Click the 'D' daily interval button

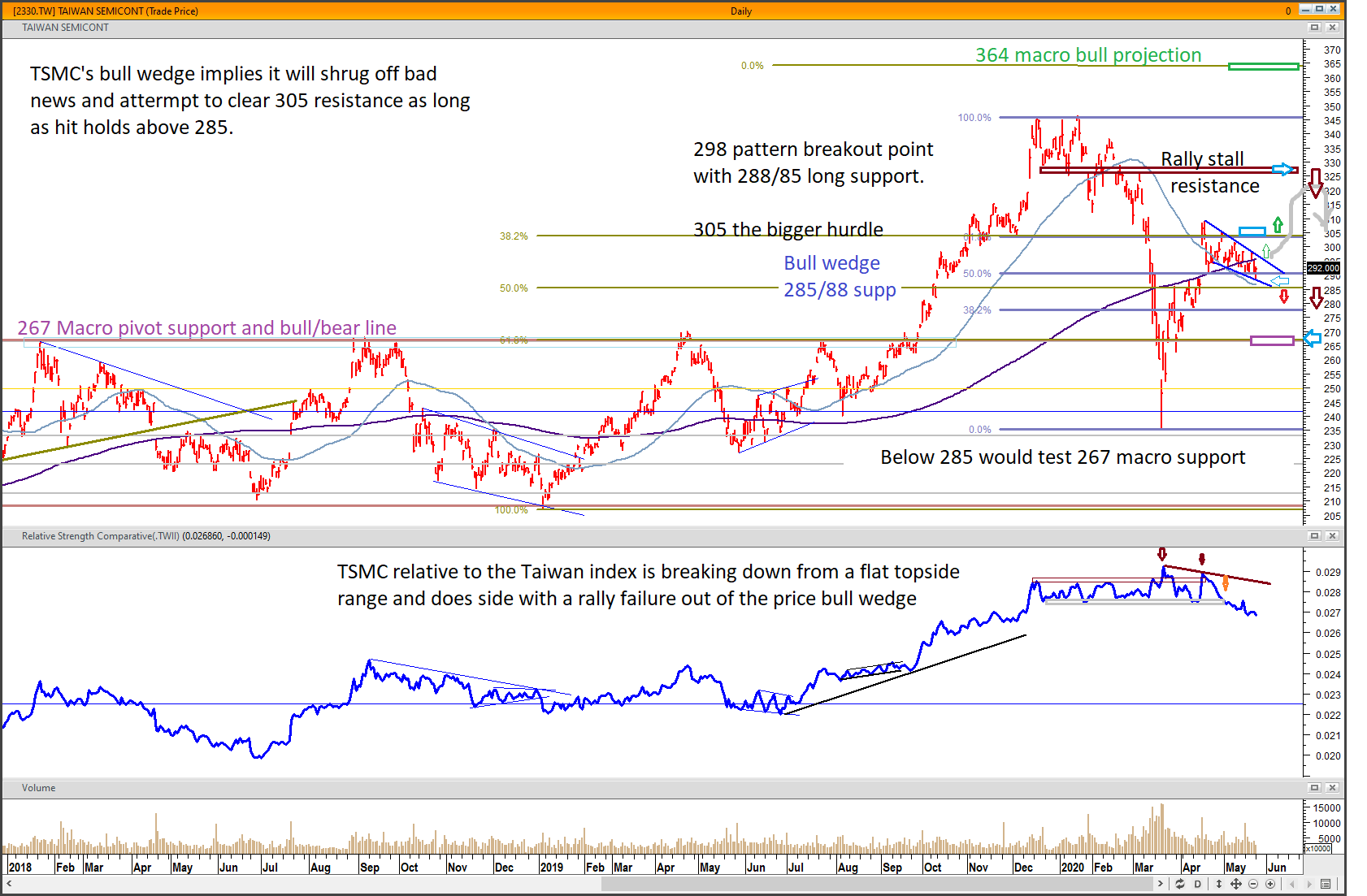click(x=1198, y=884)
